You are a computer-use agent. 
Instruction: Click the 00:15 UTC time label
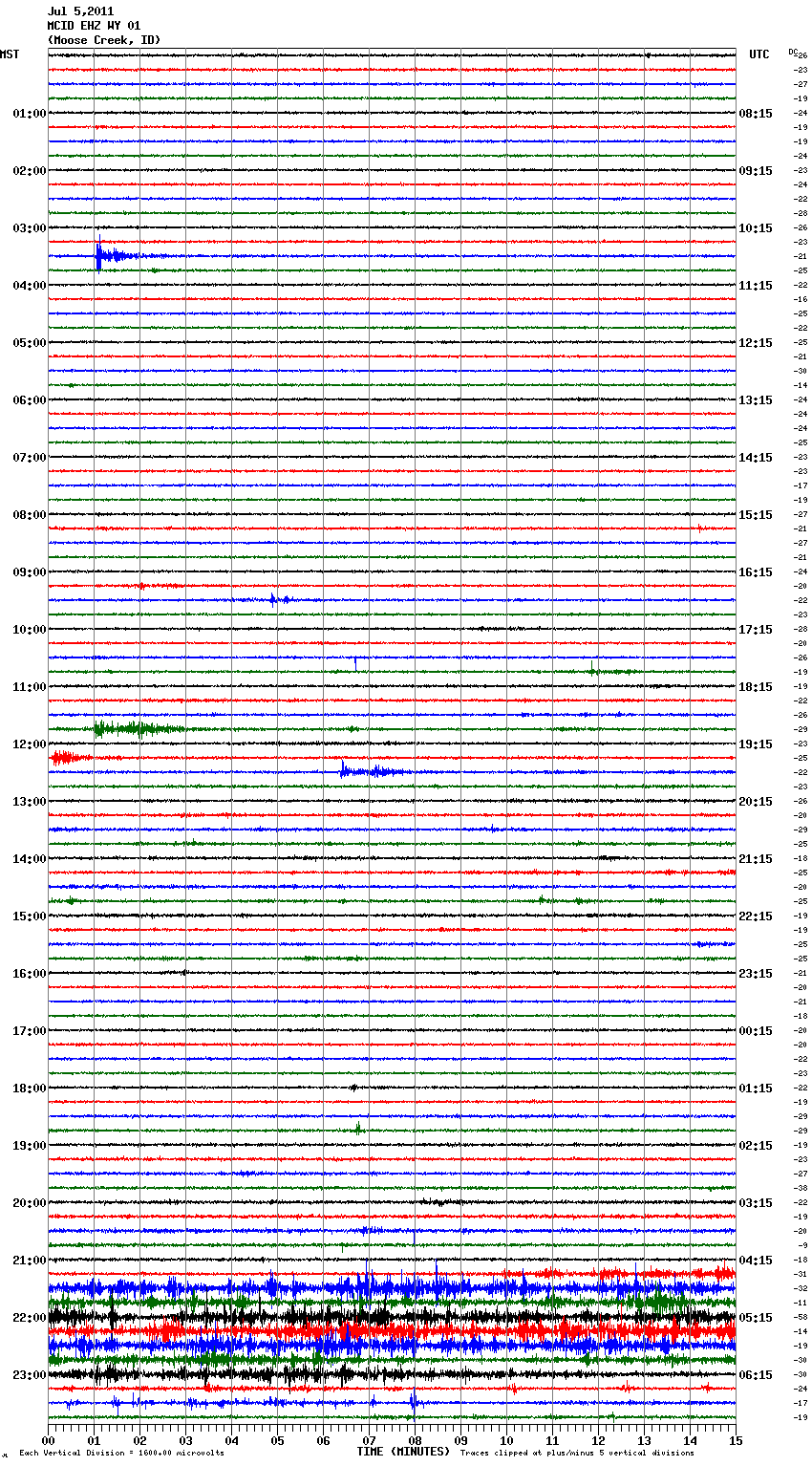[756, 1031]
